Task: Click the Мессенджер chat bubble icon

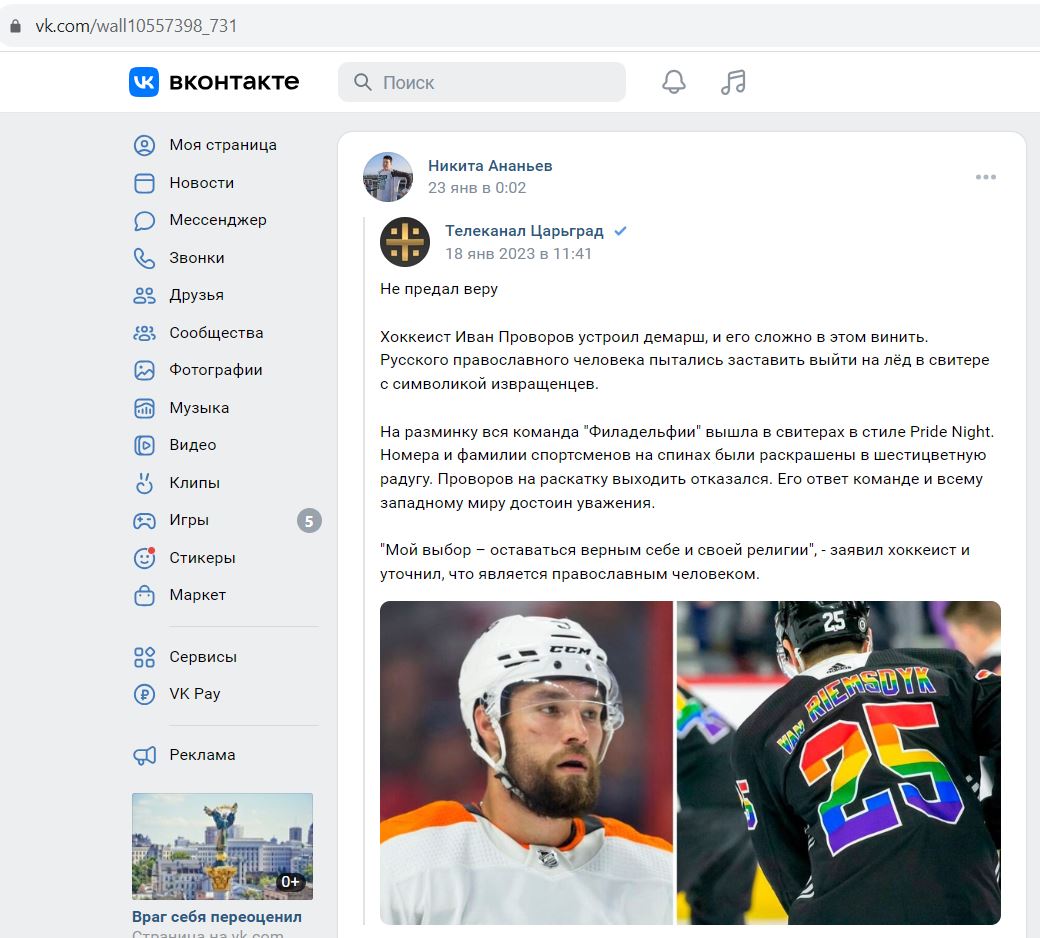Action: (x=144, y=220)
